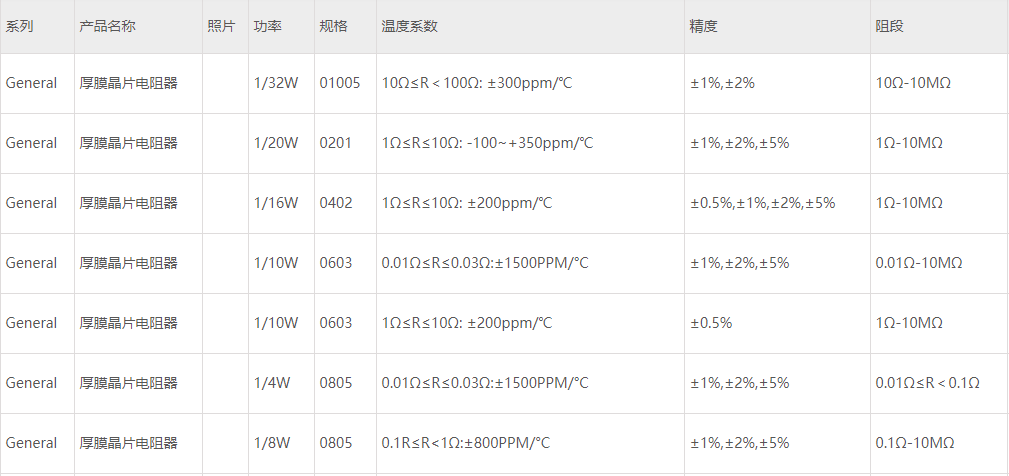Select the 1/16W power cell

tap(275, 203)
